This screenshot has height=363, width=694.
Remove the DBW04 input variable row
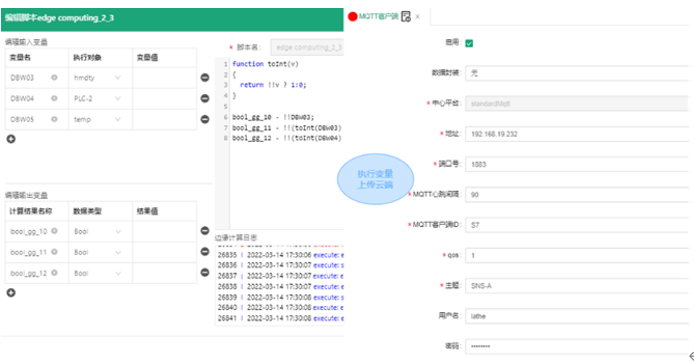[205, 98]
